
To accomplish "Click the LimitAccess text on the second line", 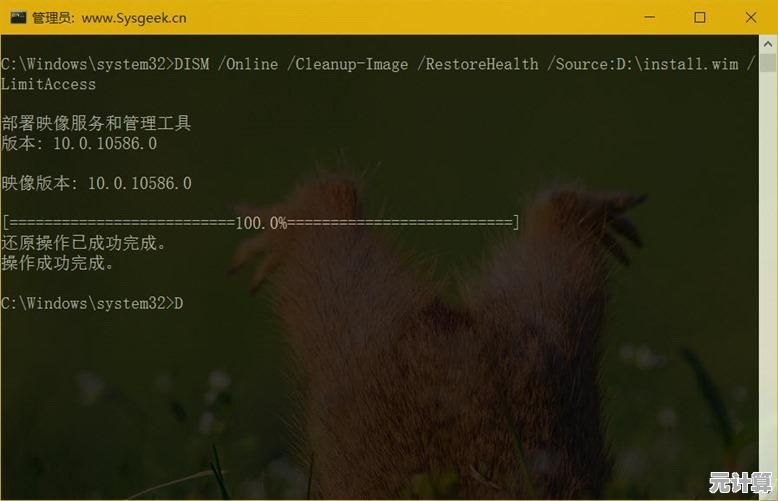I will [x=48, y=84].
